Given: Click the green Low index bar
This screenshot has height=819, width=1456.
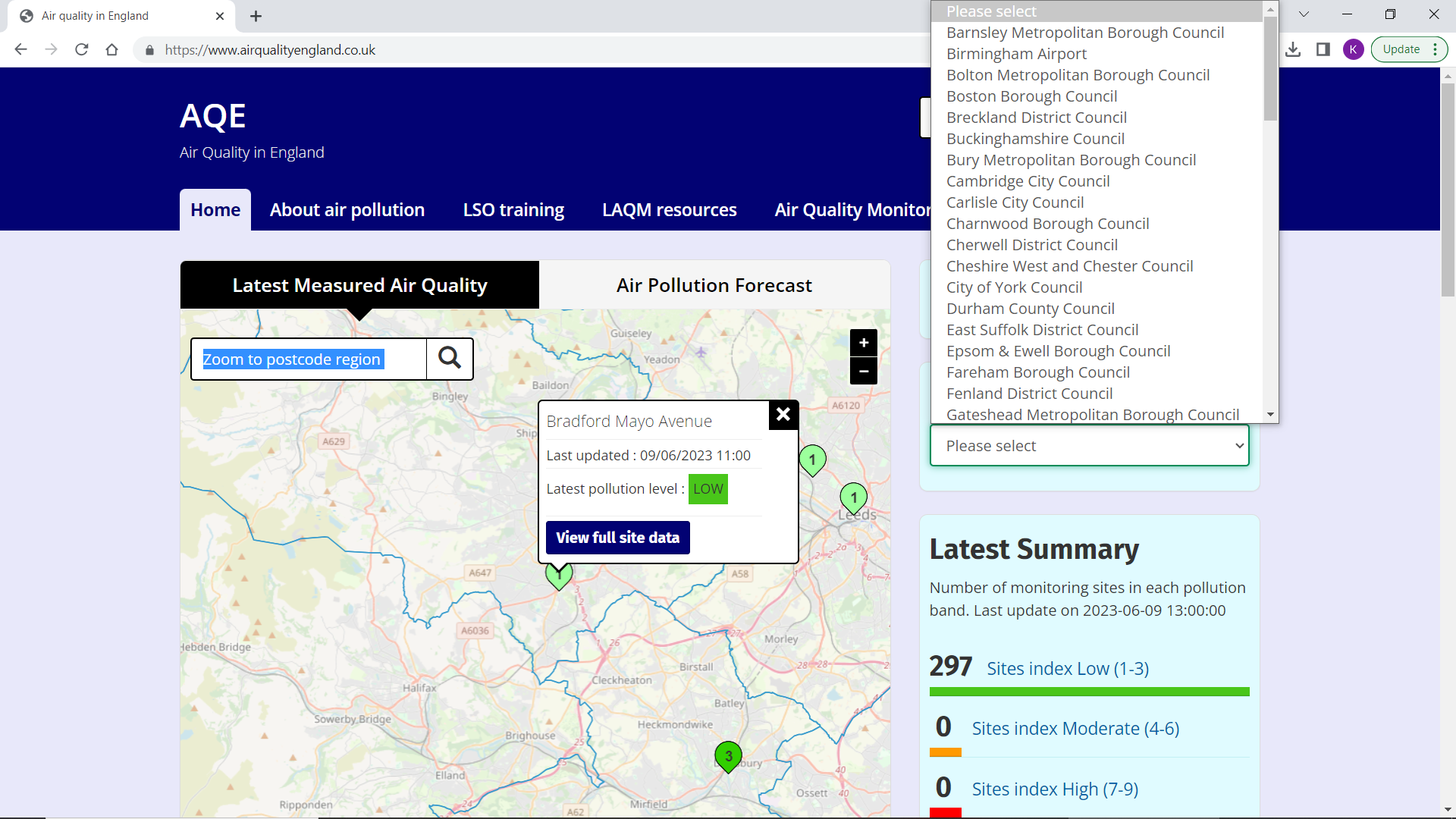Looking at the screenshot, I should coord(1089,692).
